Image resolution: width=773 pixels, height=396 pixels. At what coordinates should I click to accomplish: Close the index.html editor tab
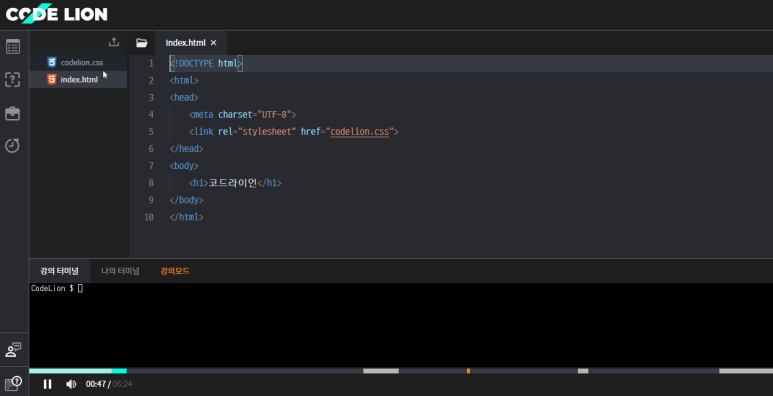pyautogui.click(x=213, y=43)
